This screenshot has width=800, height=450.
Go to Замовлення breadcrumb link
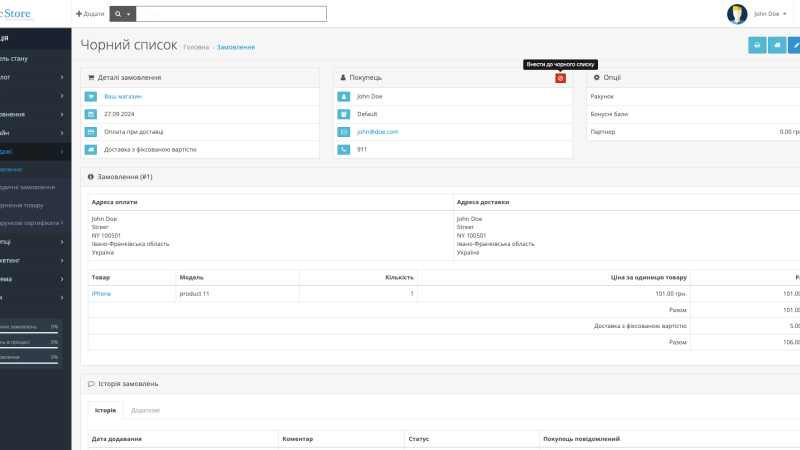236,47
